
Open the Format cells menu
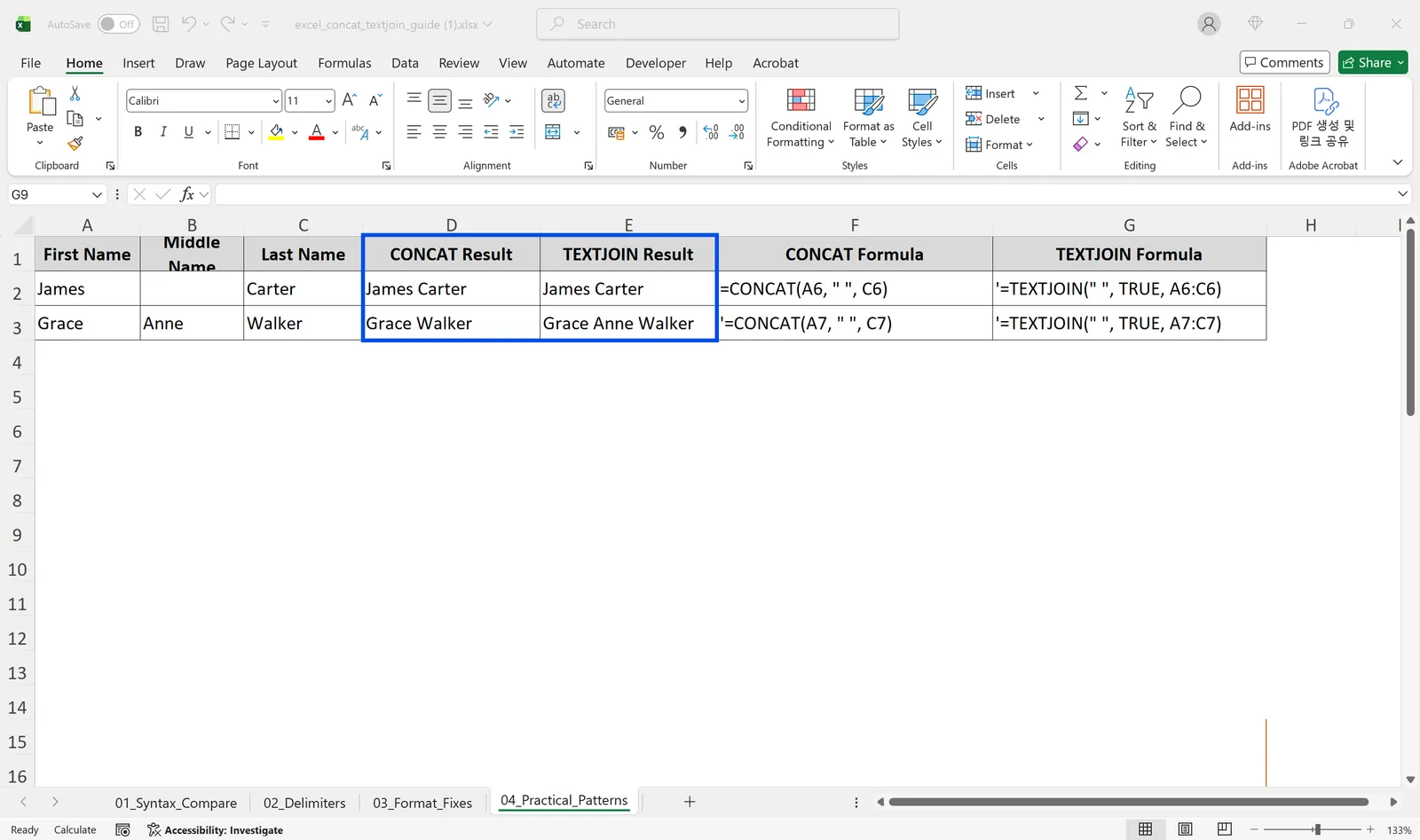pyautogui.click(x=999, y=145)
